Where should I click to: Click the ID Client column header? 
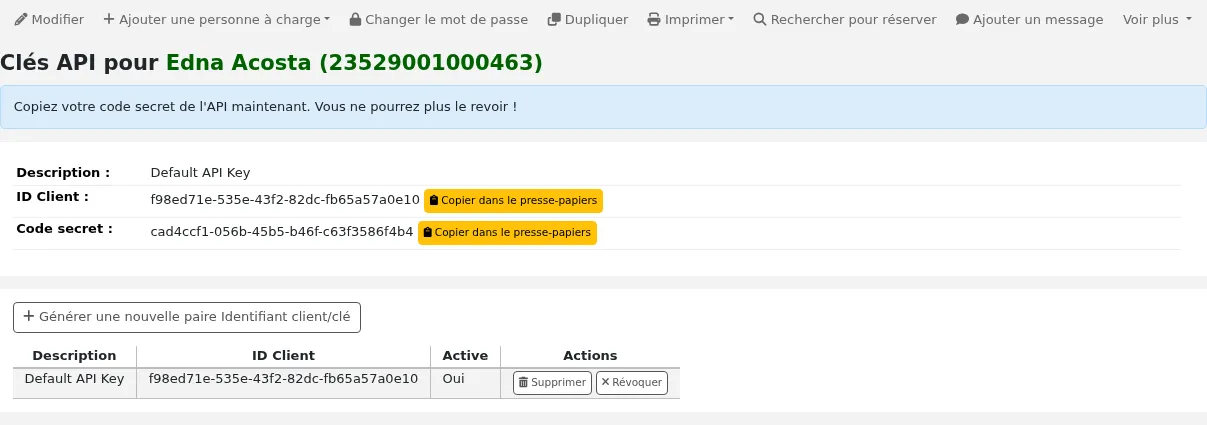pos(283,355)
